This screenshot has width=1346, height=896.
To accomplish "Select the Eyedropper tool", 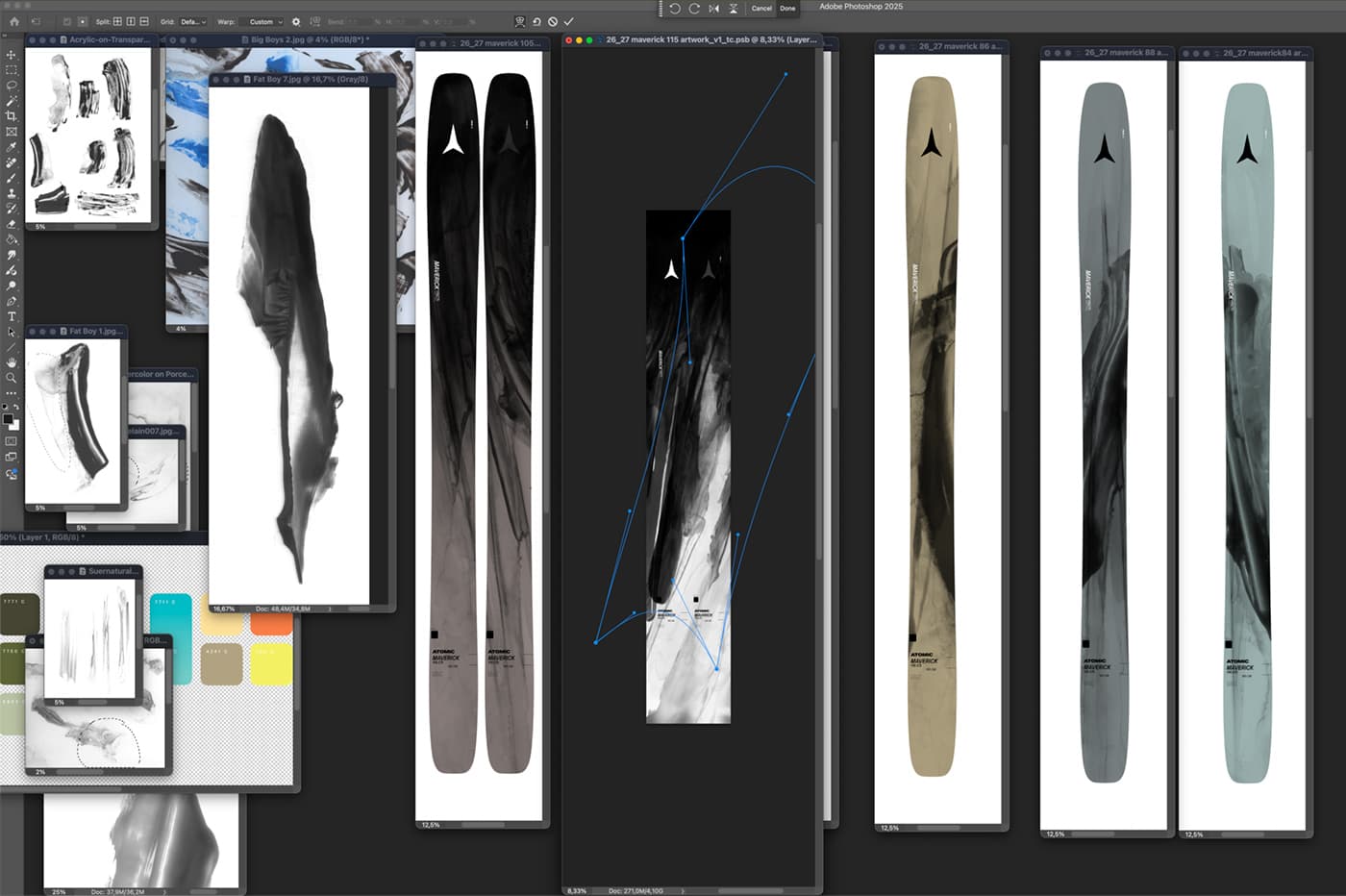I will point(12,147).
